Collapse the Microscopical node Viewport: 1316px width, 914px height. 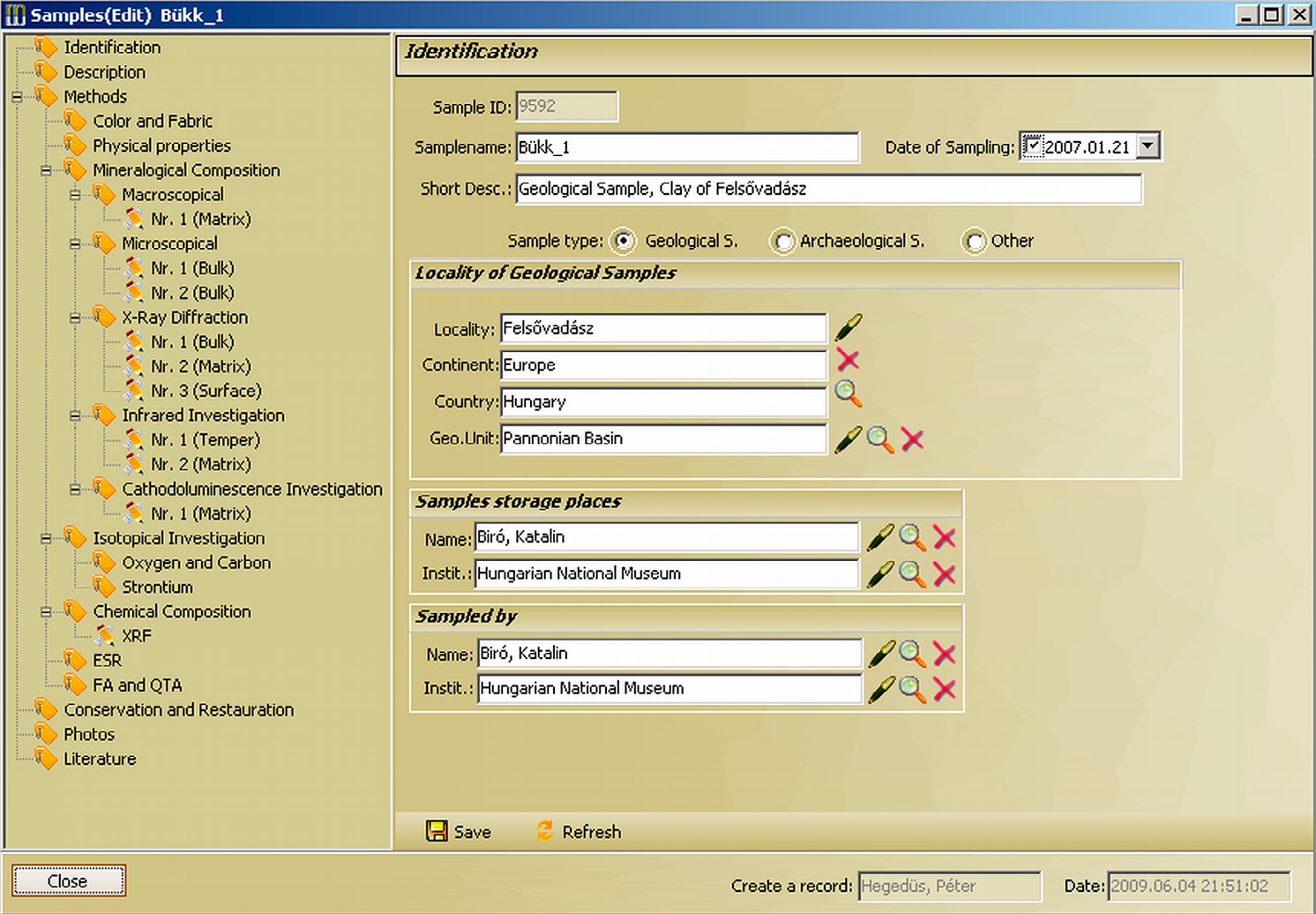pyautogui.click(x=75, y=243)
